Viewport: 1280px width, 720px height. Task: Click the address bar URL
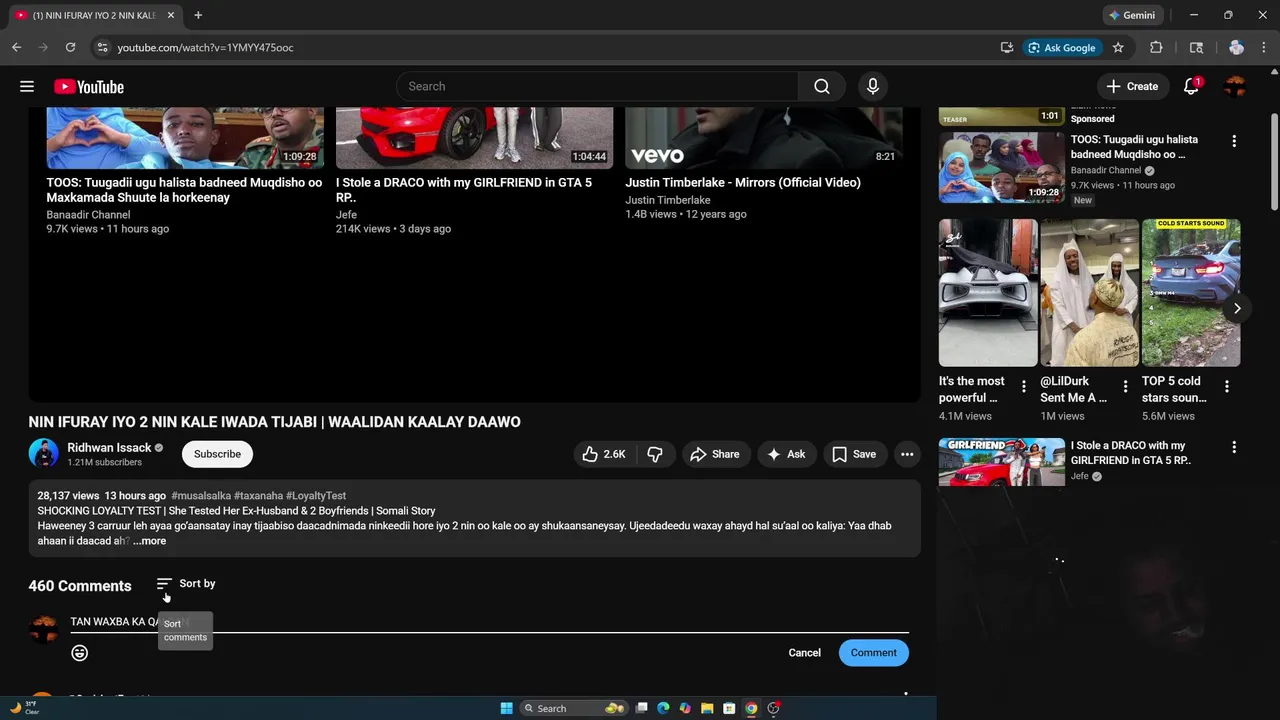205,47
